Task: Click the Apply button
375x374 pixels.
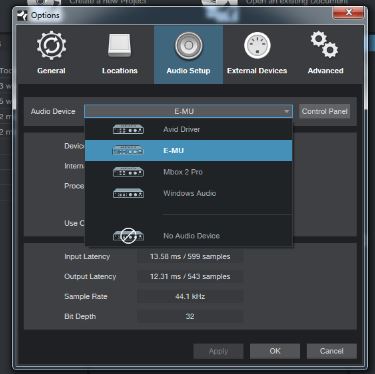Action: (218, 351)
